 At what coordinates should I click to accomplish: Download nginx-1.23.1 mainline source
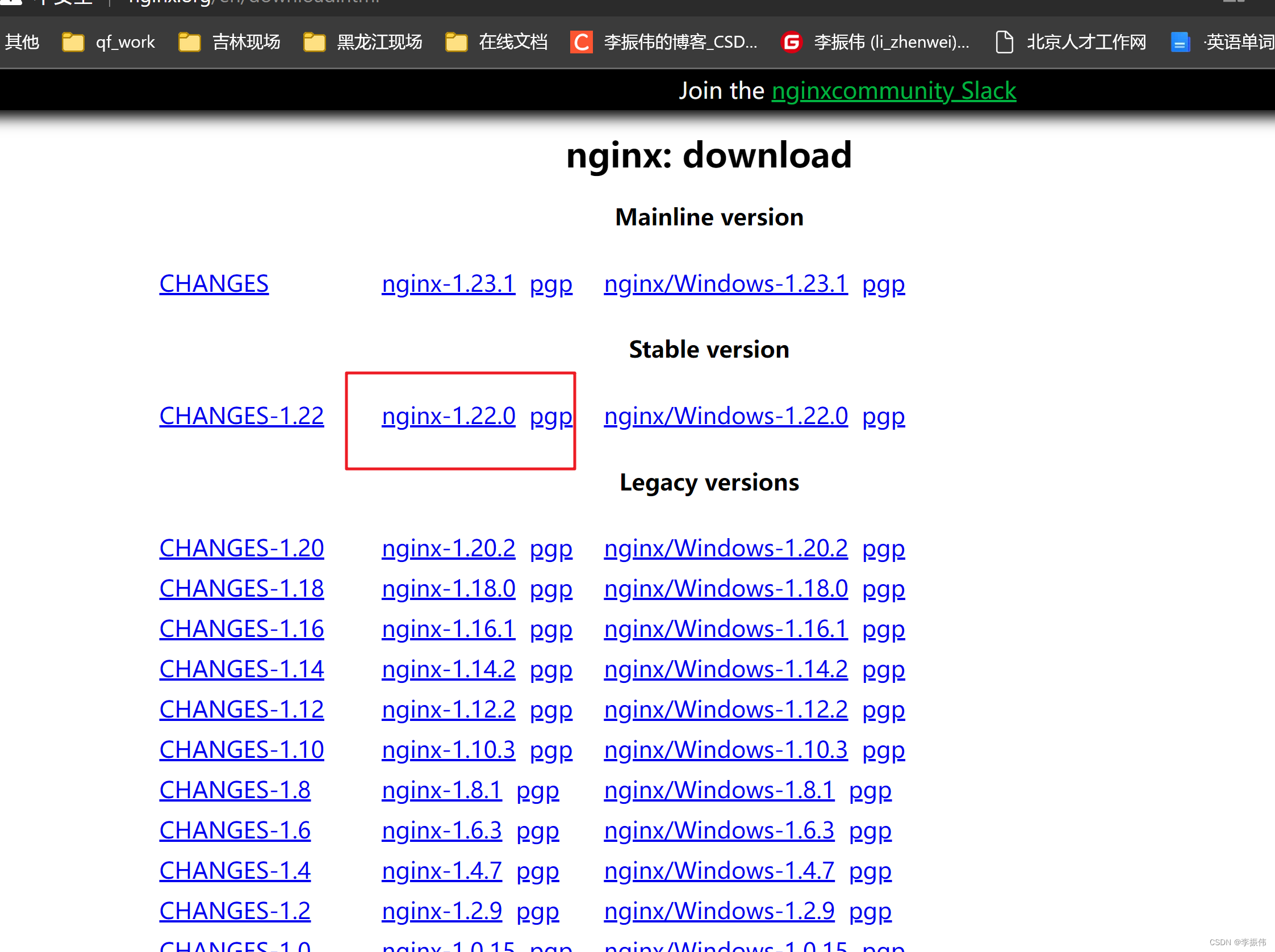point(449,284)
